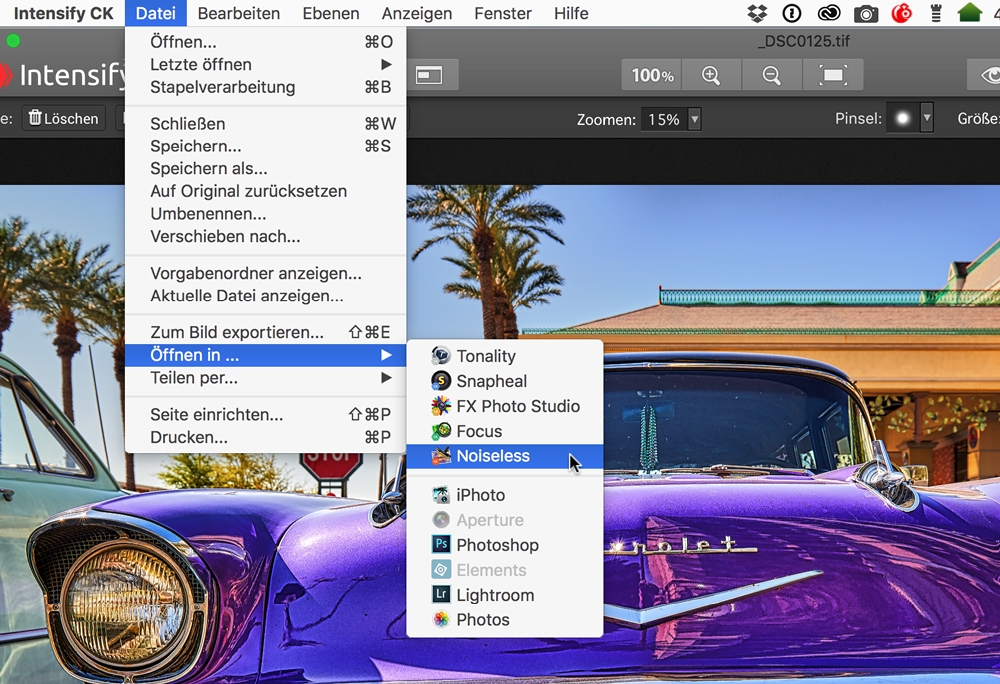Click the Photoshop Ps icon
Screen dimensions: 1000x684
coord(441,544)
